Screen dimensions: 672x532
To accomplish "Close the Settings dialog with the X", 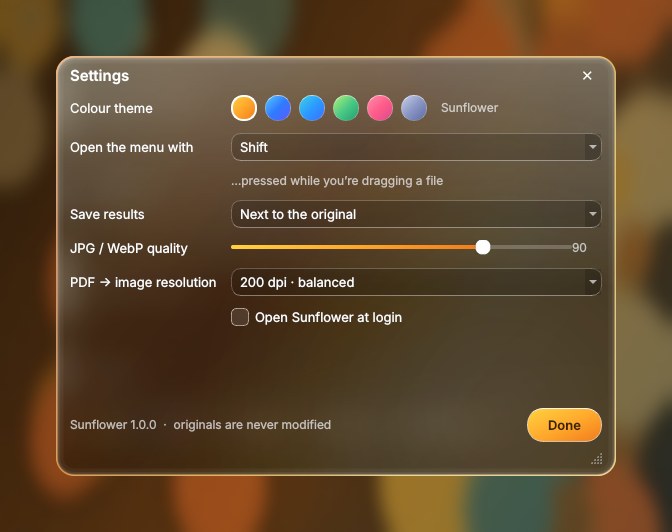I will click(x=587, y=75).
